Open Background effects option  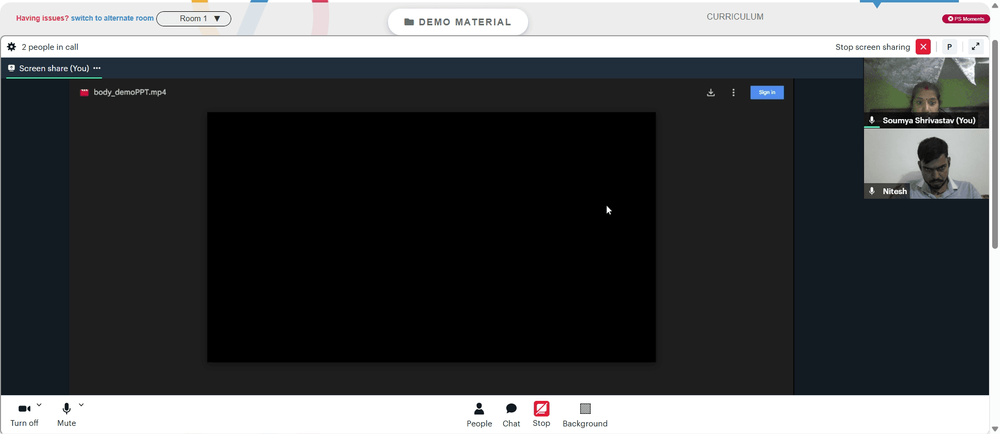coord(585,416)
